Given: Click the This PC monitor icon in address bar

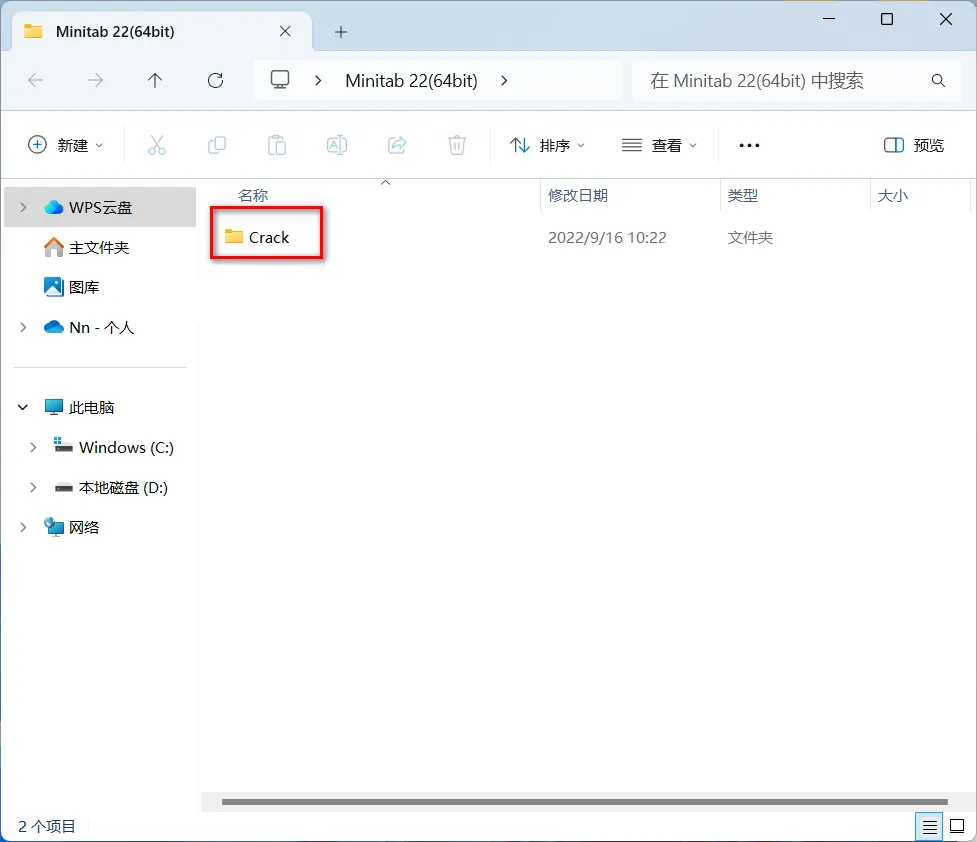Looking at the screenshot, I should click(280, 80).
